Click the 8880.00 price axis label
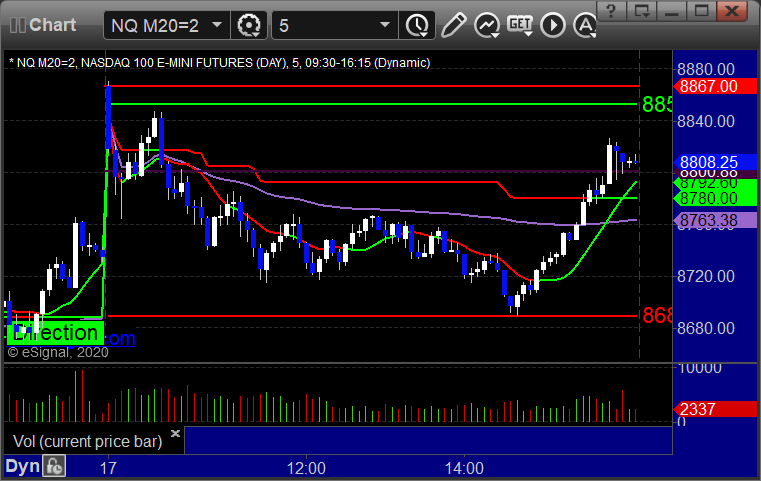Image resolution: width=761 pixels, height=481 pixels. [706, 69]
